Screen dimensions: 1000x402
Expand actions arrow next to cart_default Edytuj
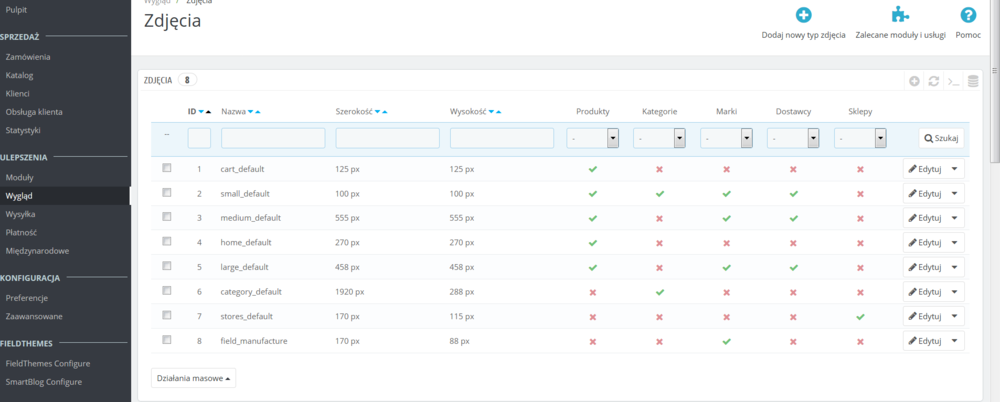tap(955, 168)
